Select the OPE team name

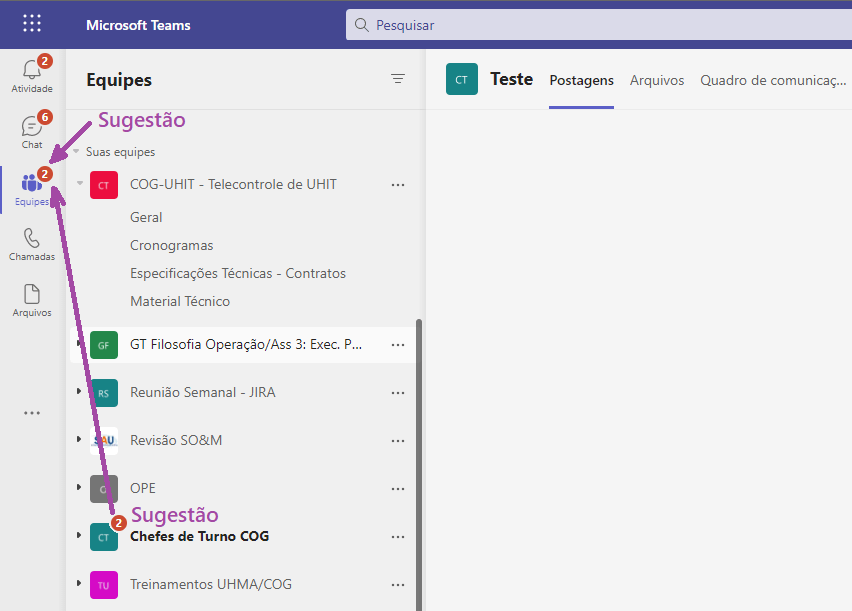click(143, 488)
